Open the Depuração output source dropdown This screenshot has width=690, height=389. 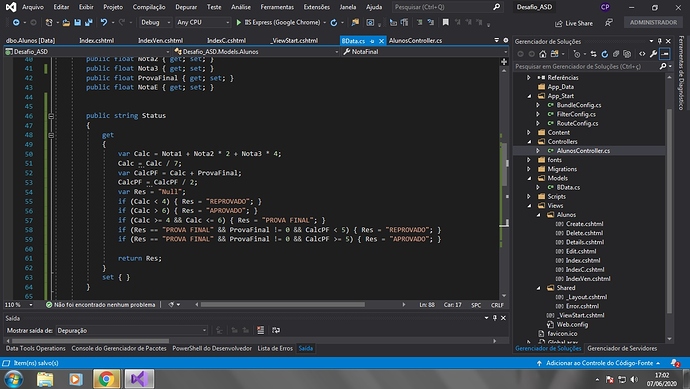click(131, 330)
